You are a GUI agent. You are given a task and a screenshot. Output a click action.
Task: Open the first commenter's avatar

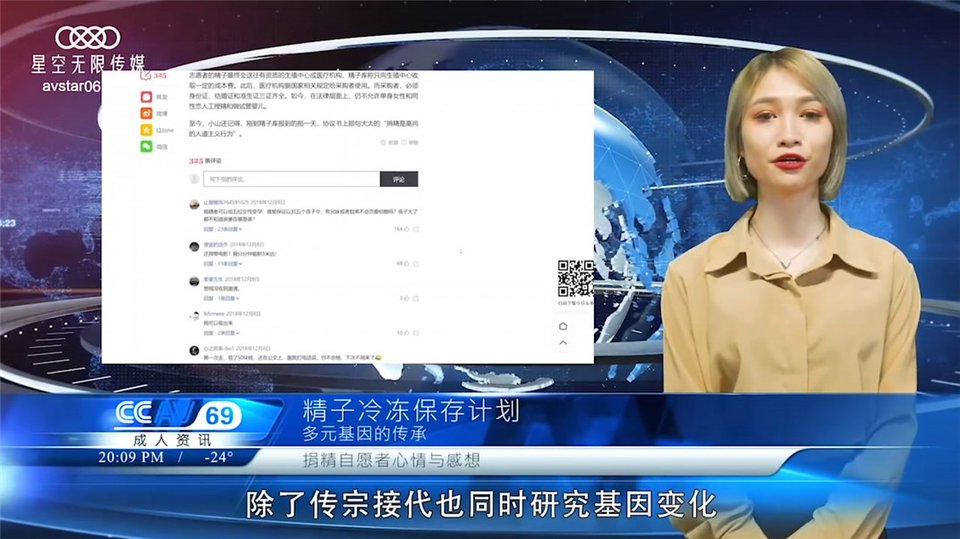point(194,204)
